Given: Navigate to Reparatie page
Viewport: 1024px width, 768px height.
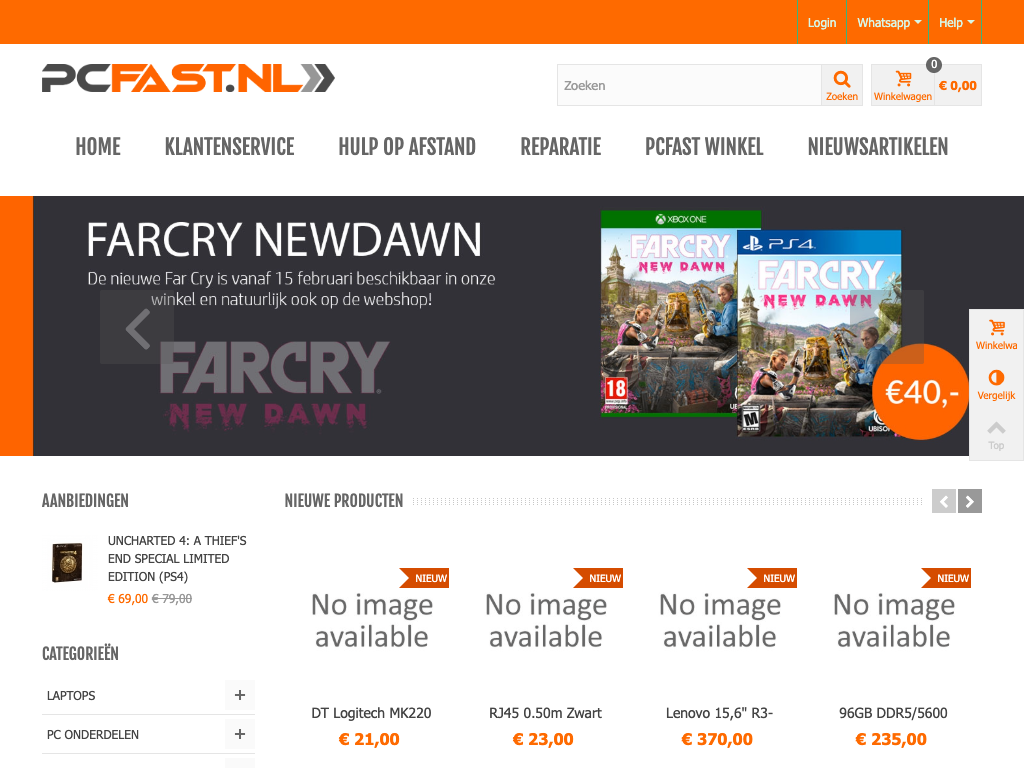Looking at the screenshot, I should 560,147.
